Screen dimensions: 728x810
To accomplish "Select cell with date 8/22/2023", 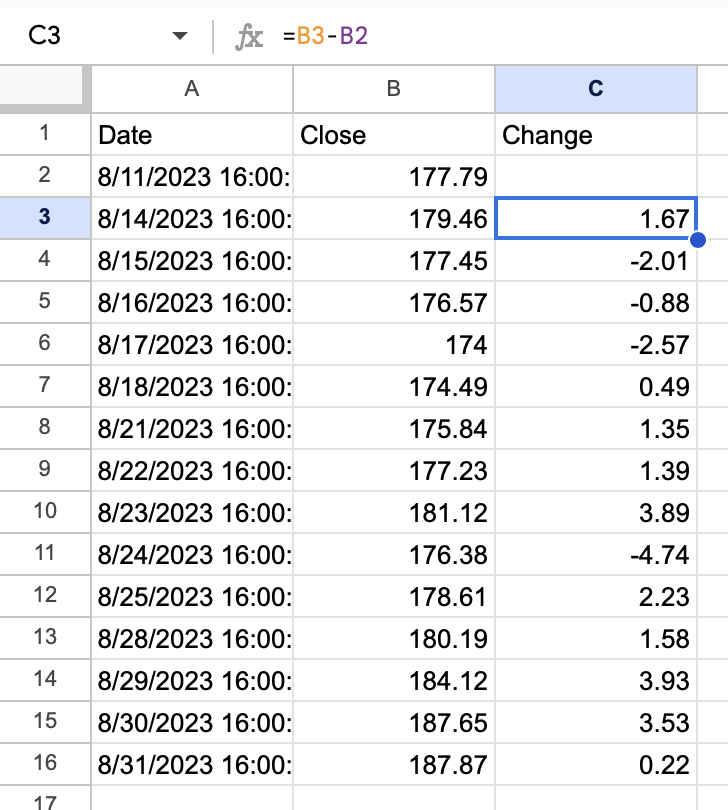I will (x=192, y=470).
